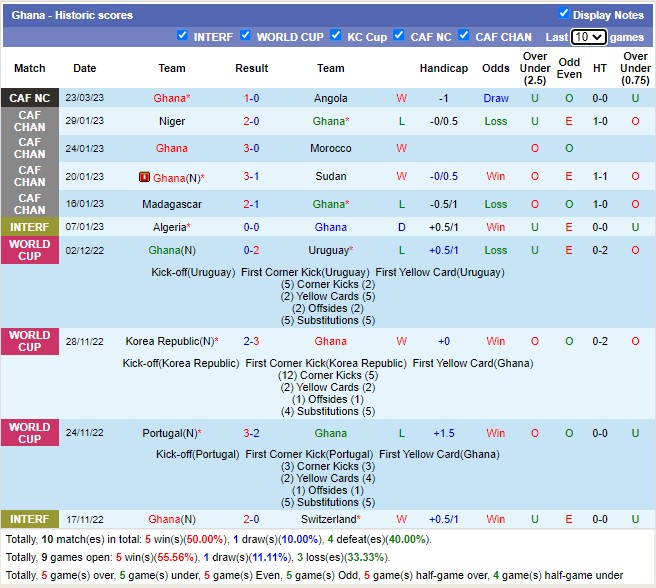Click the 3-2 result of Portugal match
656x588 pixels.
251,433
